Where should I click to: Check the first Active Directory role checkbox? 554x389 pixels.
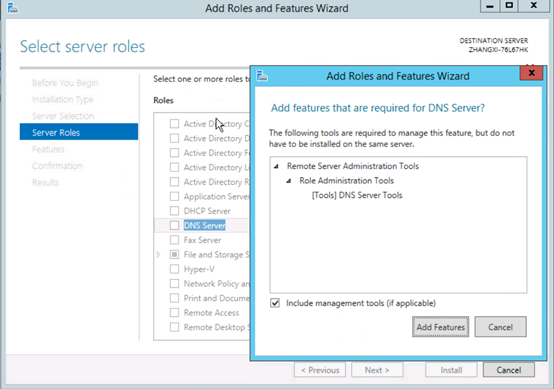[x=175, y=124]
